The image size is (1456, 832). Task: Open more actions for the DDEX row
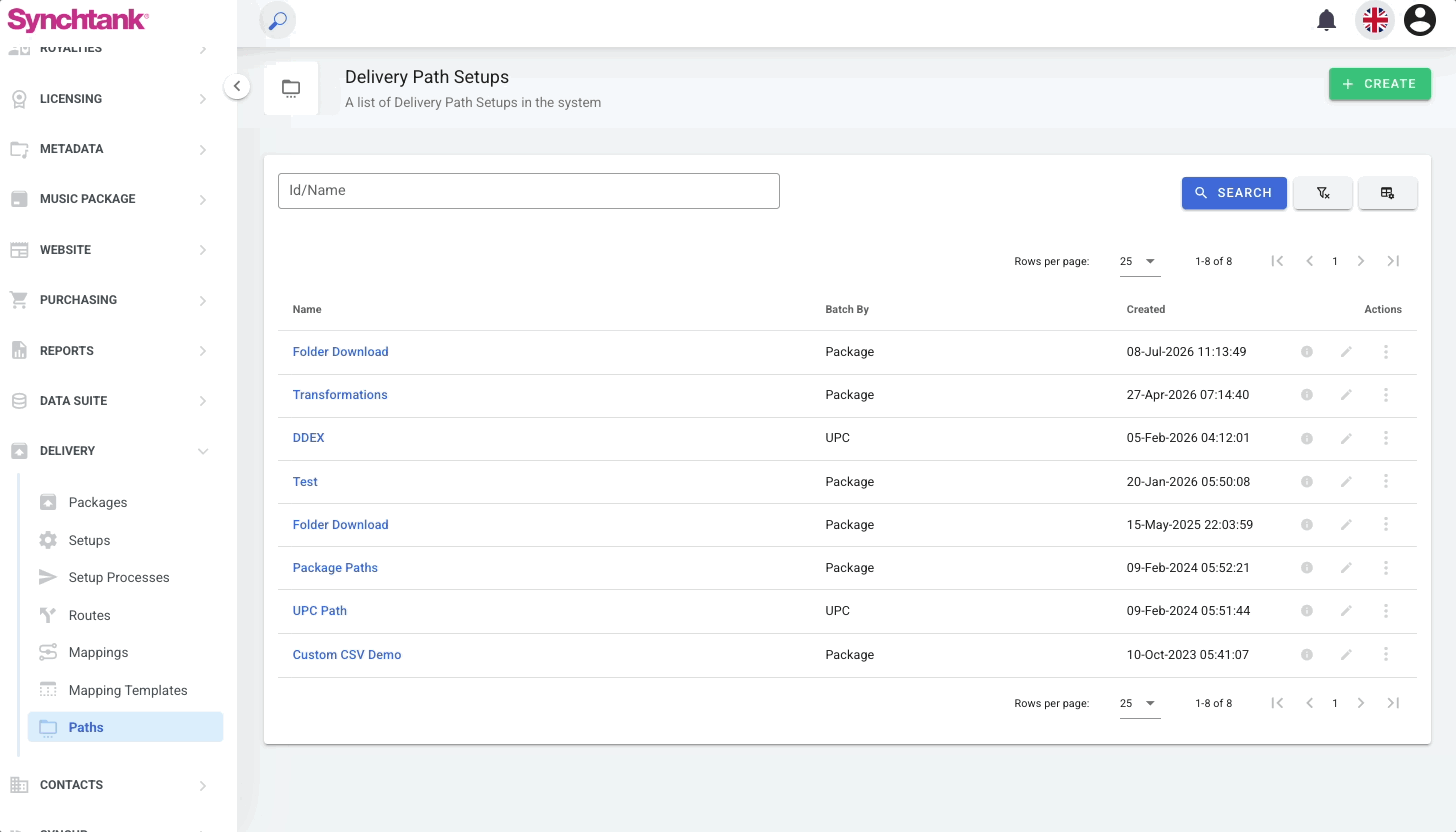pyautogui.click(x=1386, y=438)
